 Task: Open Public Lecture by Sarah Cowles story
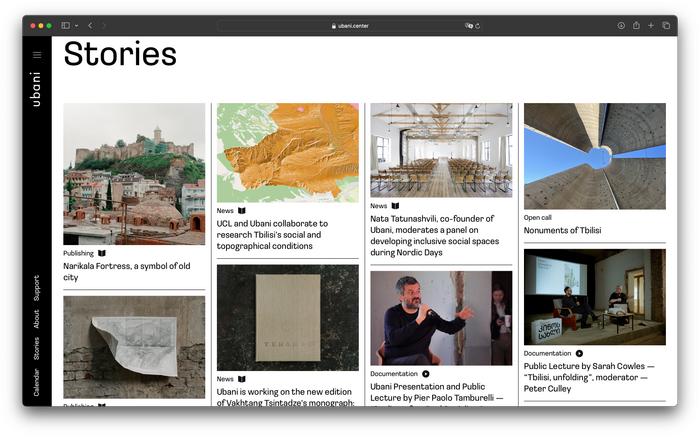589,378
